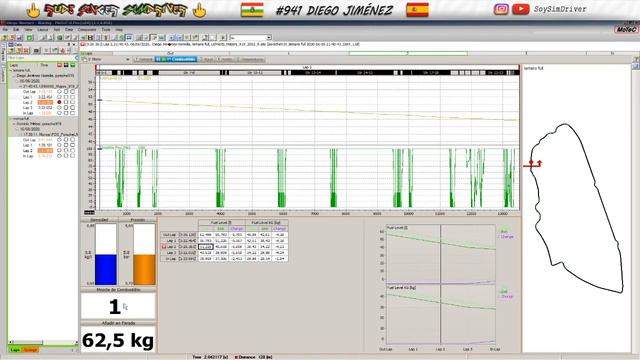The height and width of the screenshot is (360, 640).
Task: Click the small scale icon below graph axis
Action: click(89, 213)
